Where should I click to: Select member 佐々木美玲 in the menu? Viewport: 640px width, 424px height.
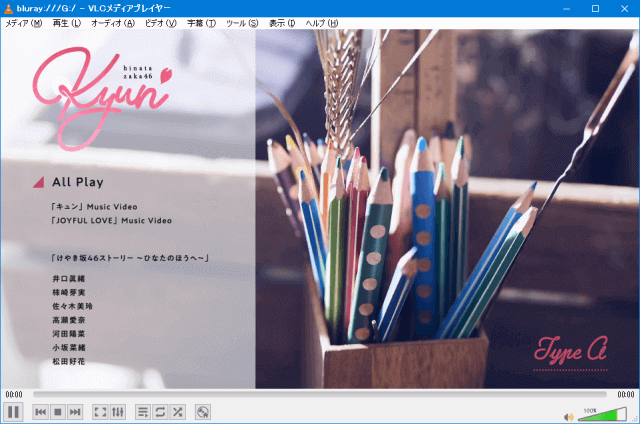[x=72, y=306]
